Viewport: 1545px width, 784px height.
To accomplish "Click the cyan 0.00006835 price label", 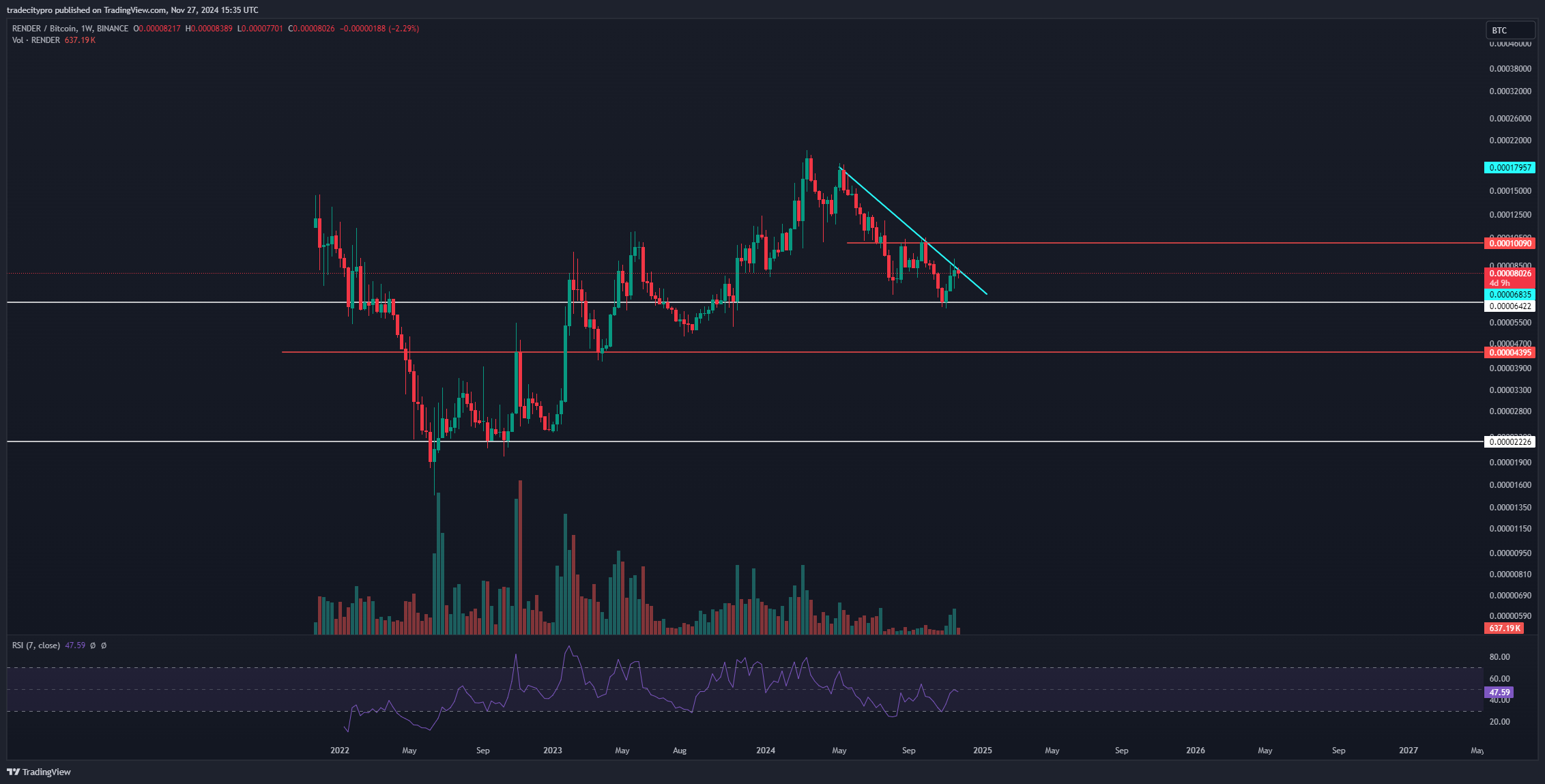I will click(x=1510, y=295).
